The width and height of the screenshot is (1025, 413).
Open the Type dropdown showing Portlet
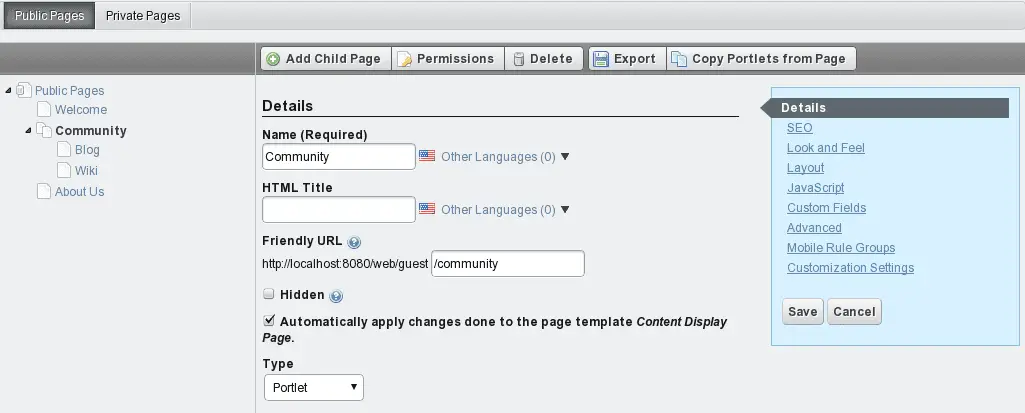(x=314, y=388)
